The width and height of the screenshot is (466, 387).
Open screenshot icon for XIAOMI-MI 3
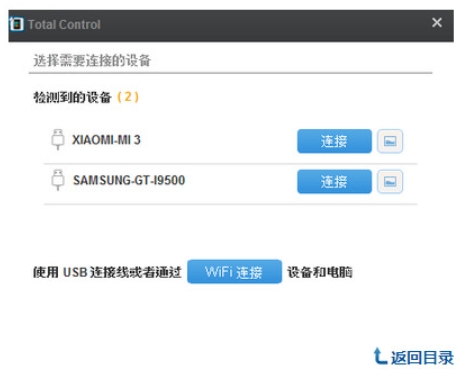coord(390,141)
